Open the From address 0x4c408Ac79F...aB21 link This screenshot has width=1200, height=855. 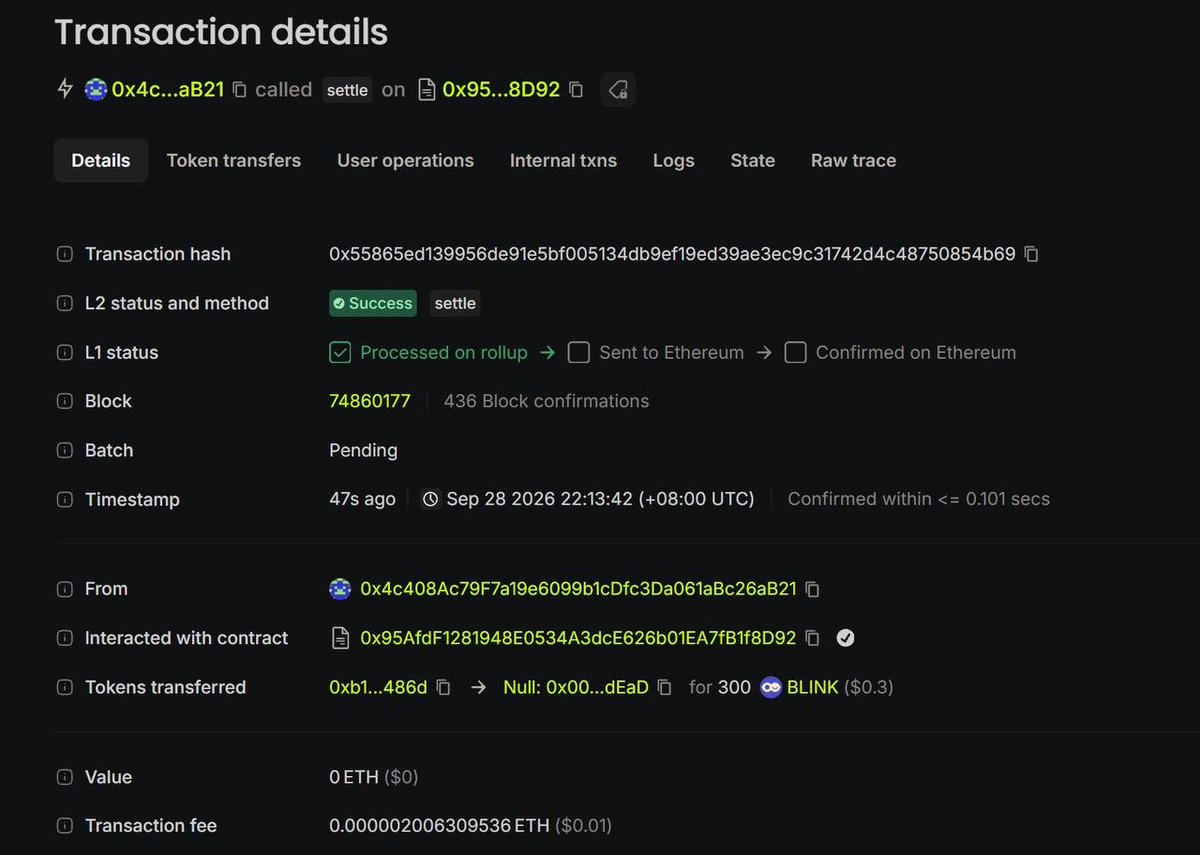point(578,589)
